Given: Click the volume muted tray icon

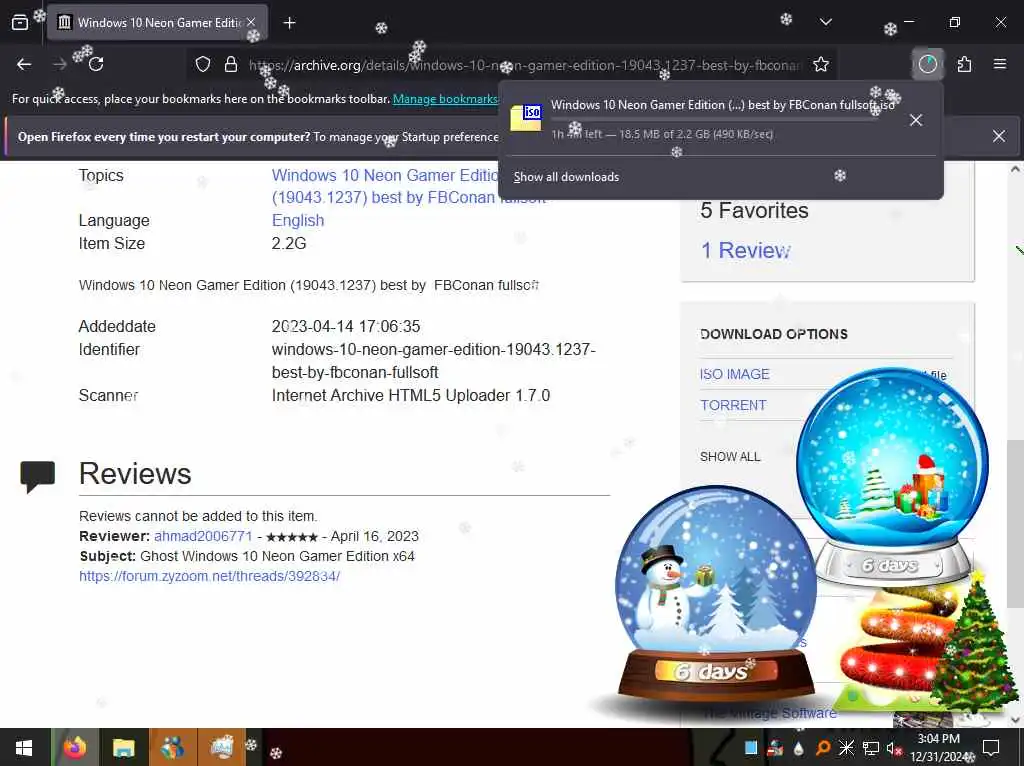Looking at the screenshot, I should pos(893,748).
